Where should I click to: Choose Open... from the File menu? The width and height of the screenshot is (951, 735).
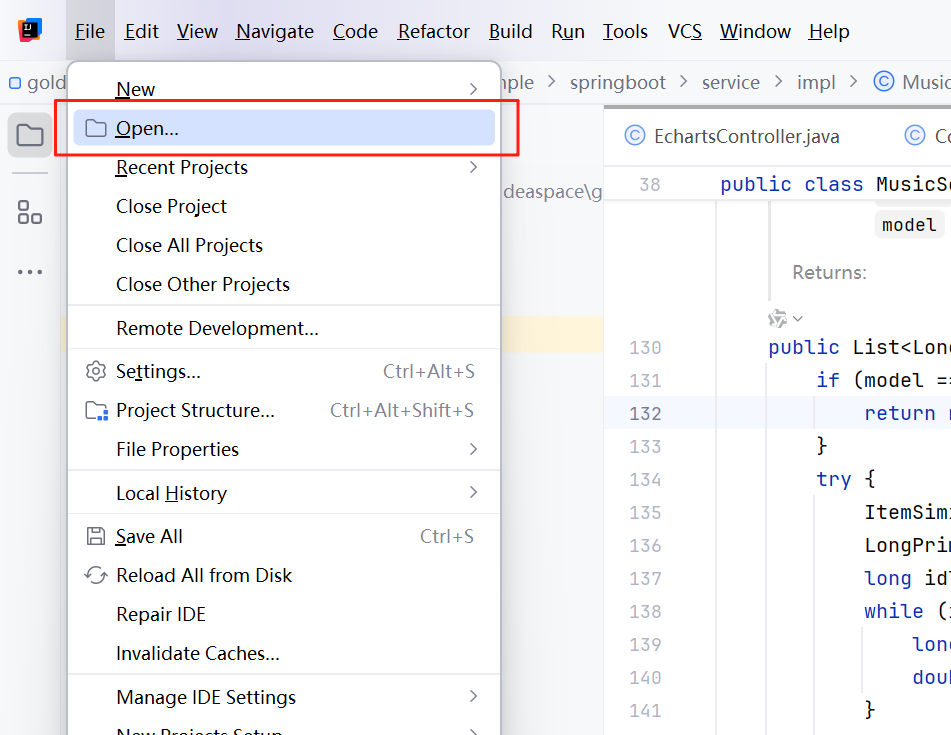pyautogui.click(x=147, y=128)
